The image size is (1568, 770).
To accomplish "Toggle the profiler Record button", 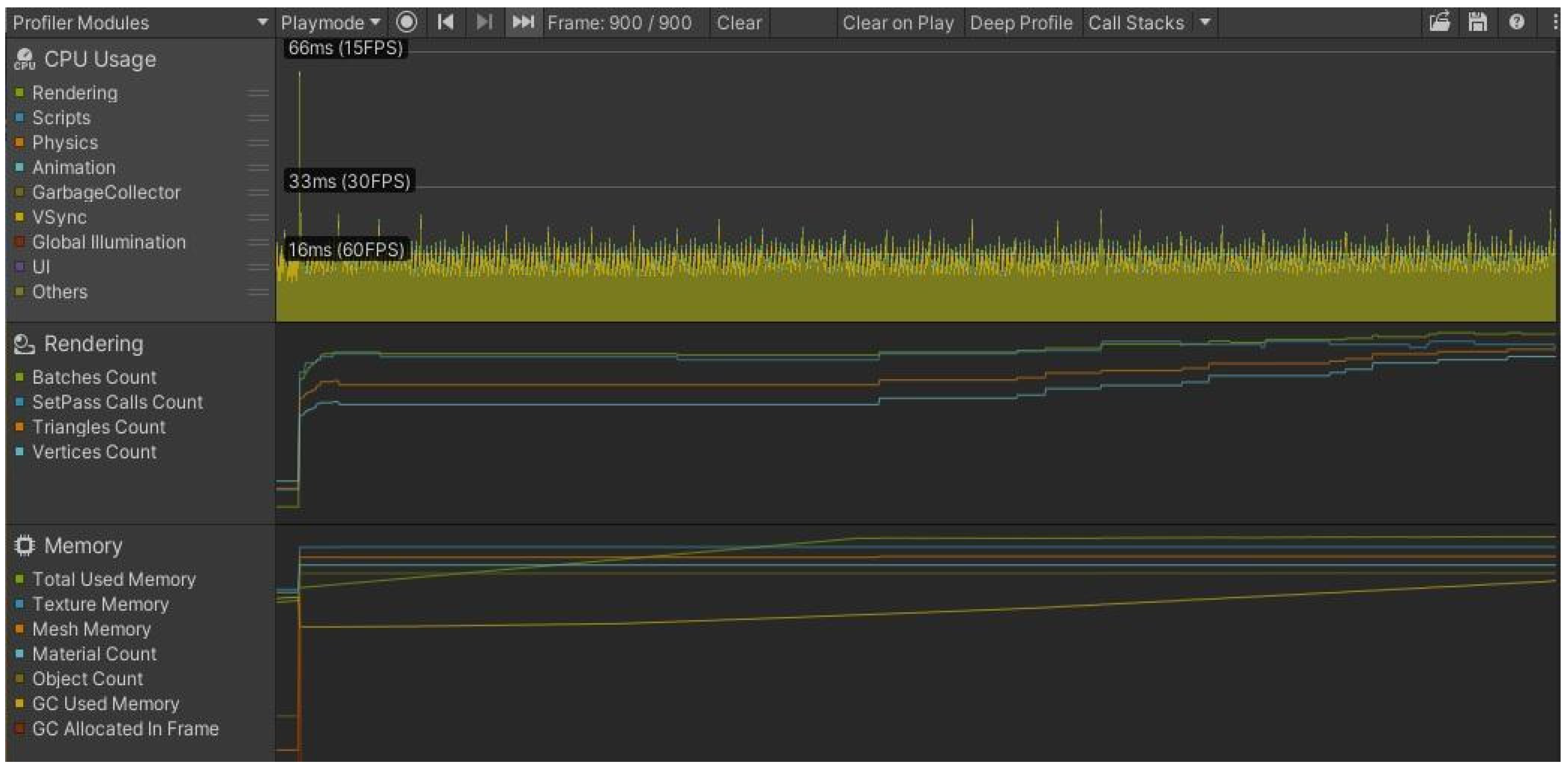I will pyautogui.click(x=407, y=23).
